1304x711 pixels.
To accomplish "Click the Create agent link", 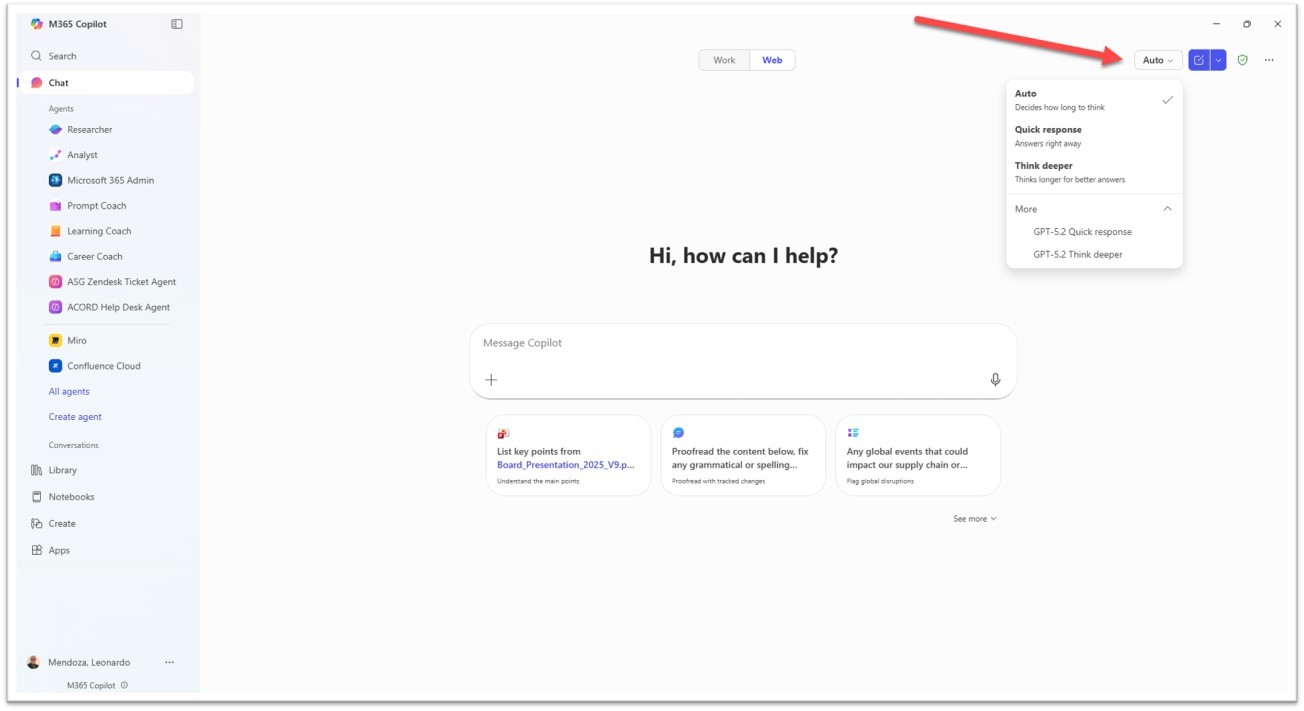I will 75,417.
